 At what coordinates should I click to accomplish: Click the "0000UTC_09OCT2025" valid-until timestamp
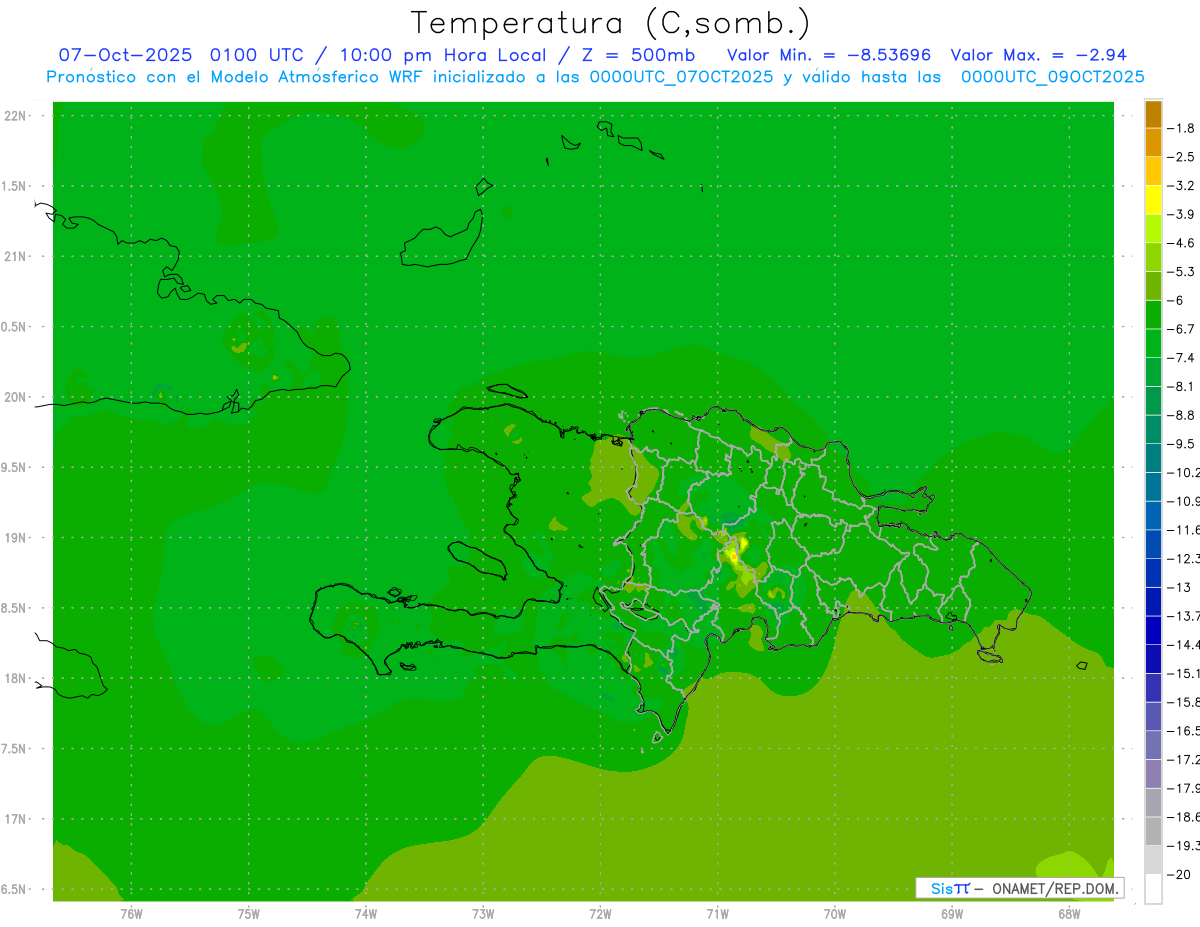pos(1052,77)
